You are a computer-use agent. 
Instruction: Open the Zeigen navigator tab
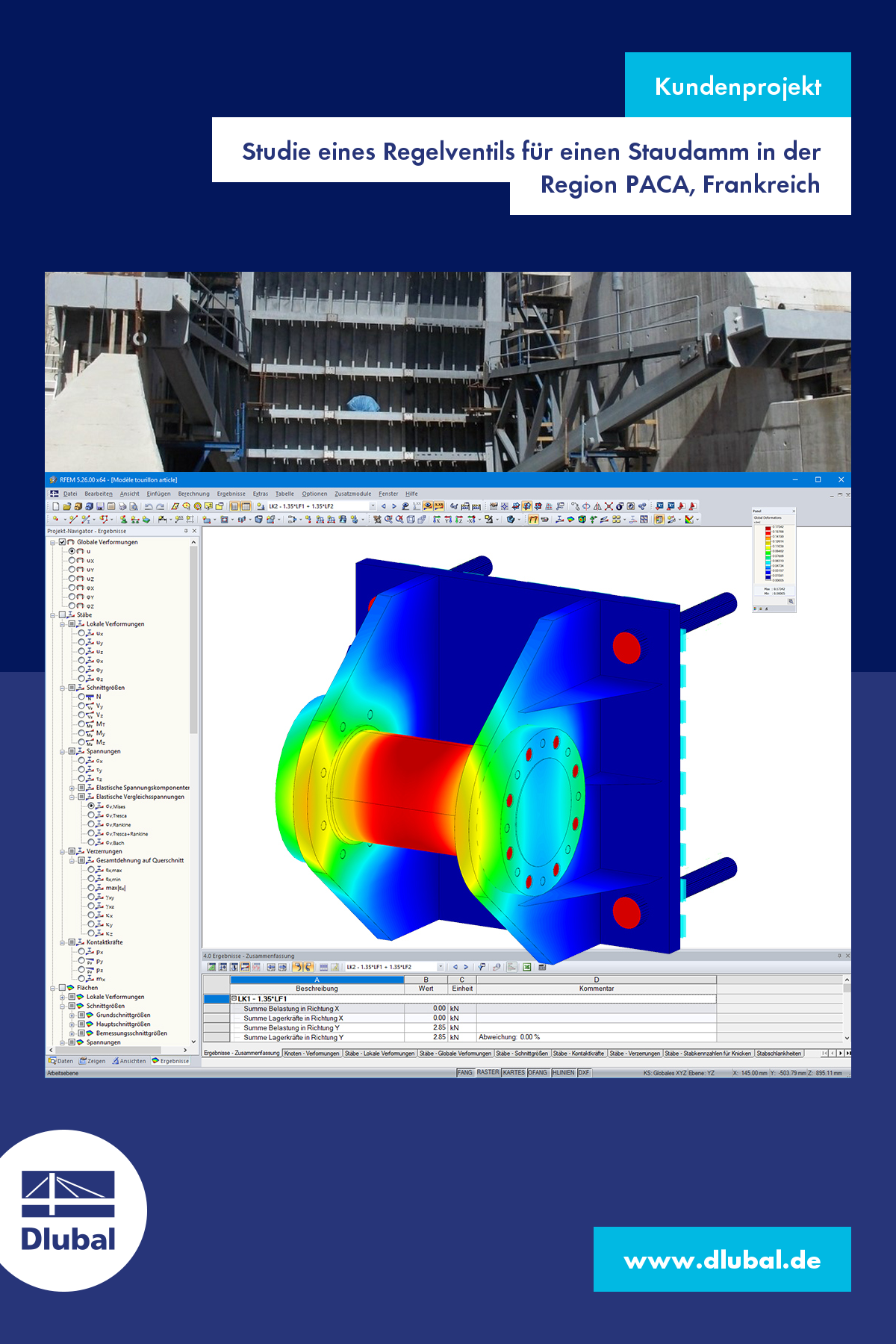click(93, 1061)
